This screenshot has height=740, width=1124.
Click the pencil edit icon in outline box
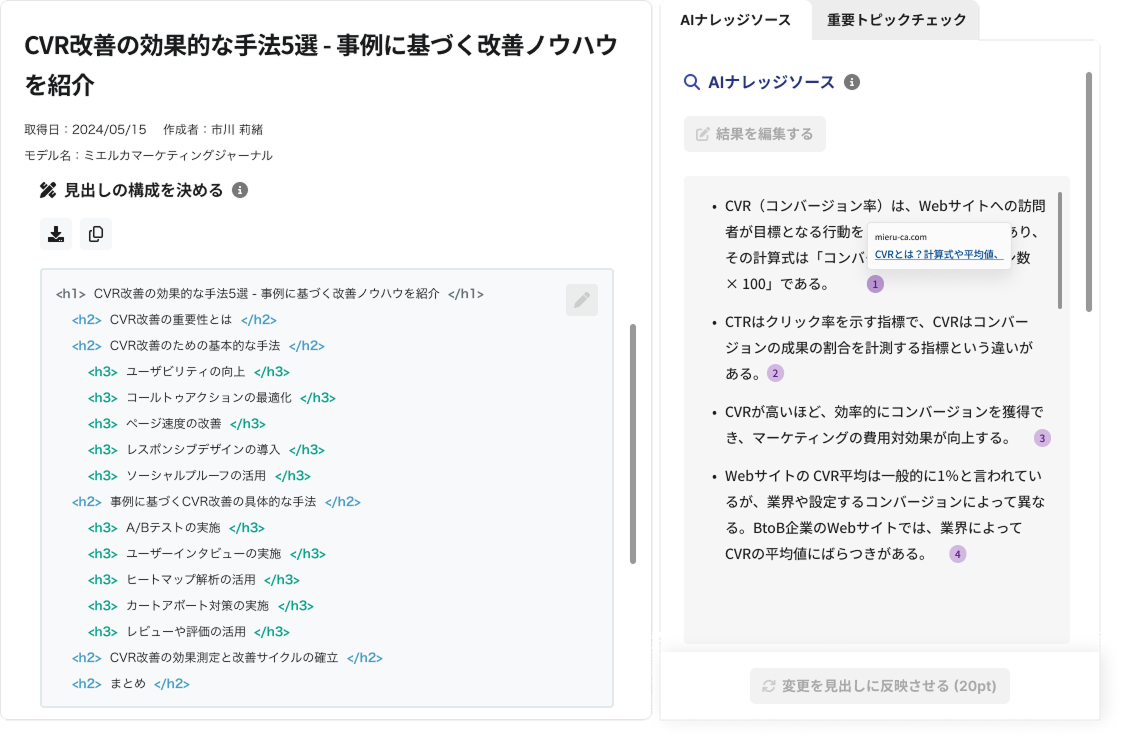click(x=581, y=300)
